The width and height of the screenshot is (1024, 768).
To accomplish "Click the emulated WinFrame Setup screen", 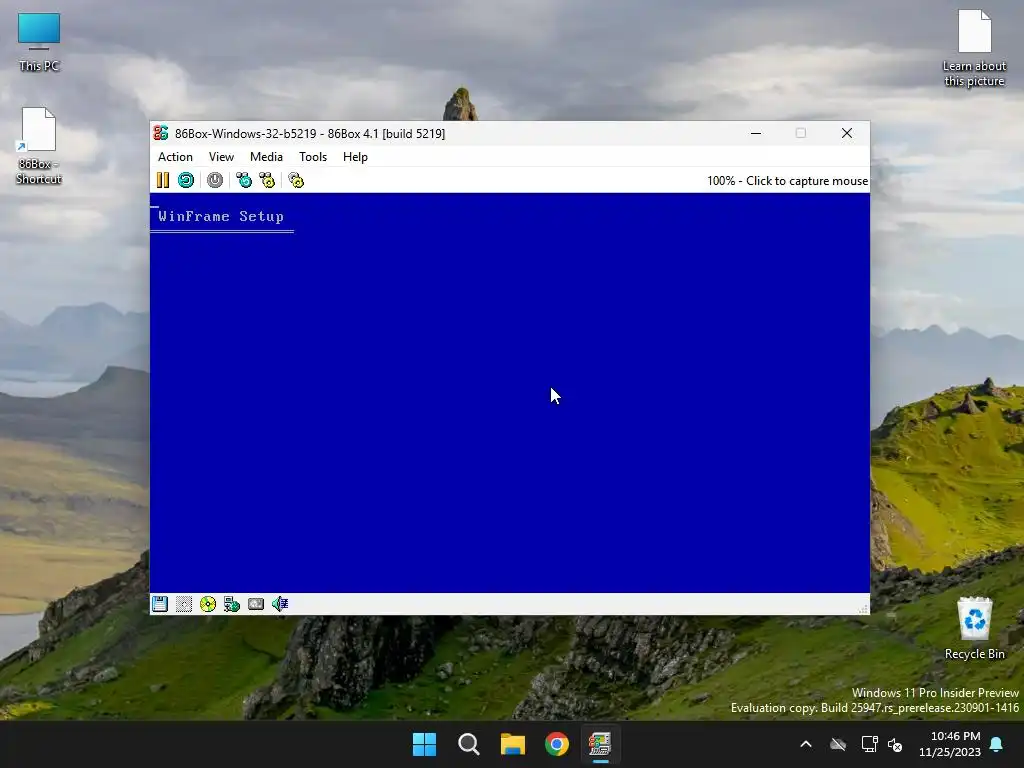I will pos(509,392).
